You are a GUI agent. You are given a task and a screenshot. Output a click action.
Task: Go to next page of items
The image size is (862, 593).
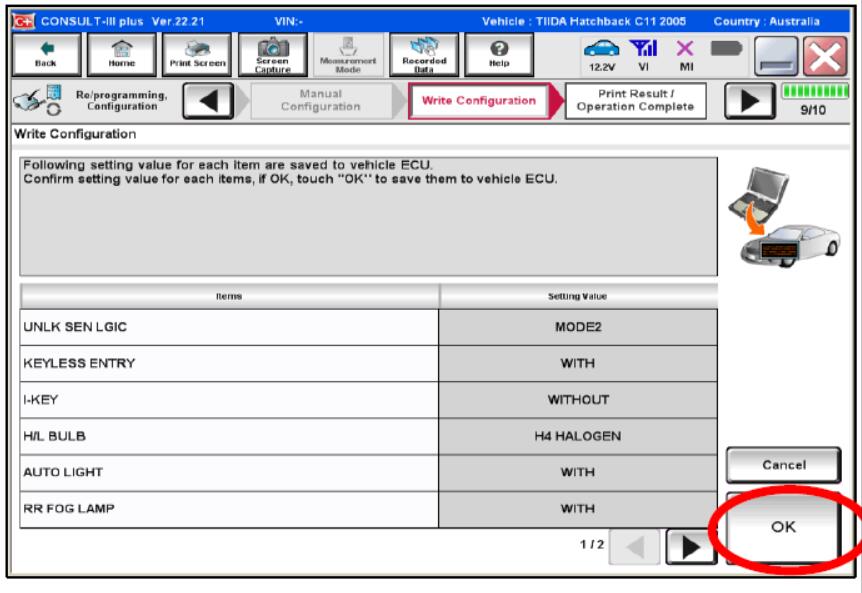tap(690, 547)
